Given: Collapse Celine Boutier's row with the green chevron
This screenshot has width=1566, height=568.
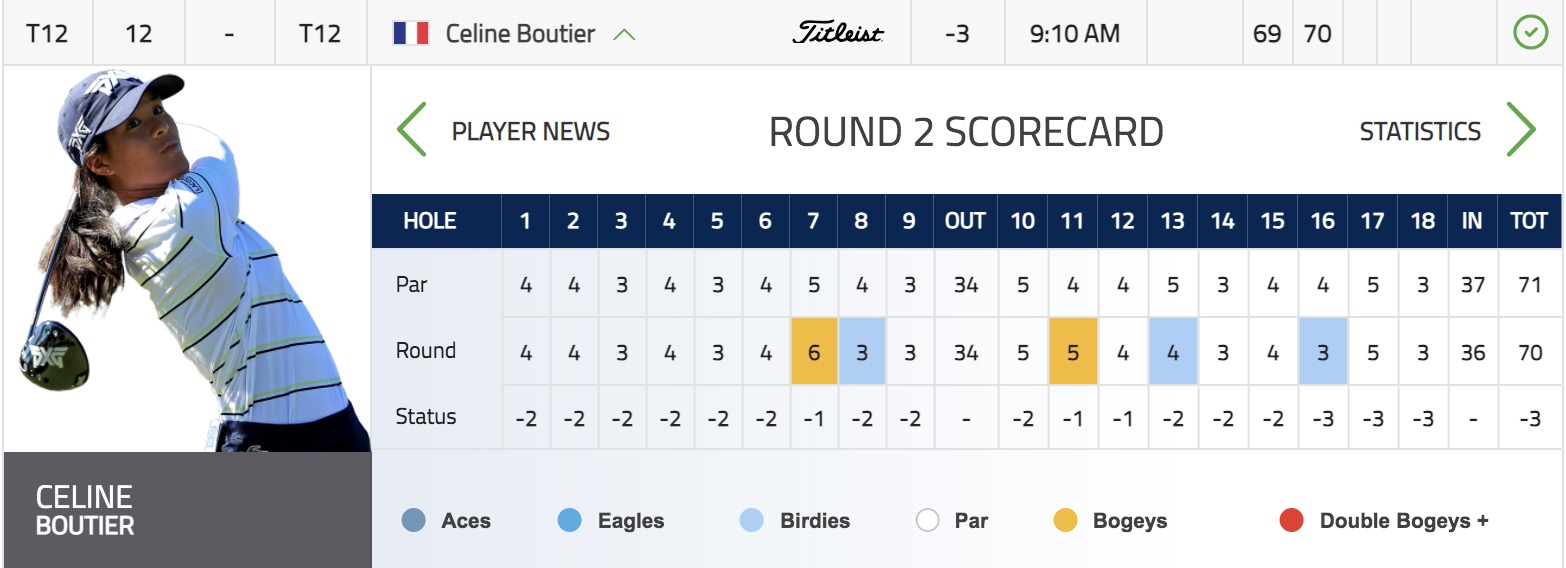Looking at the screenshot, I should [624, 34].
